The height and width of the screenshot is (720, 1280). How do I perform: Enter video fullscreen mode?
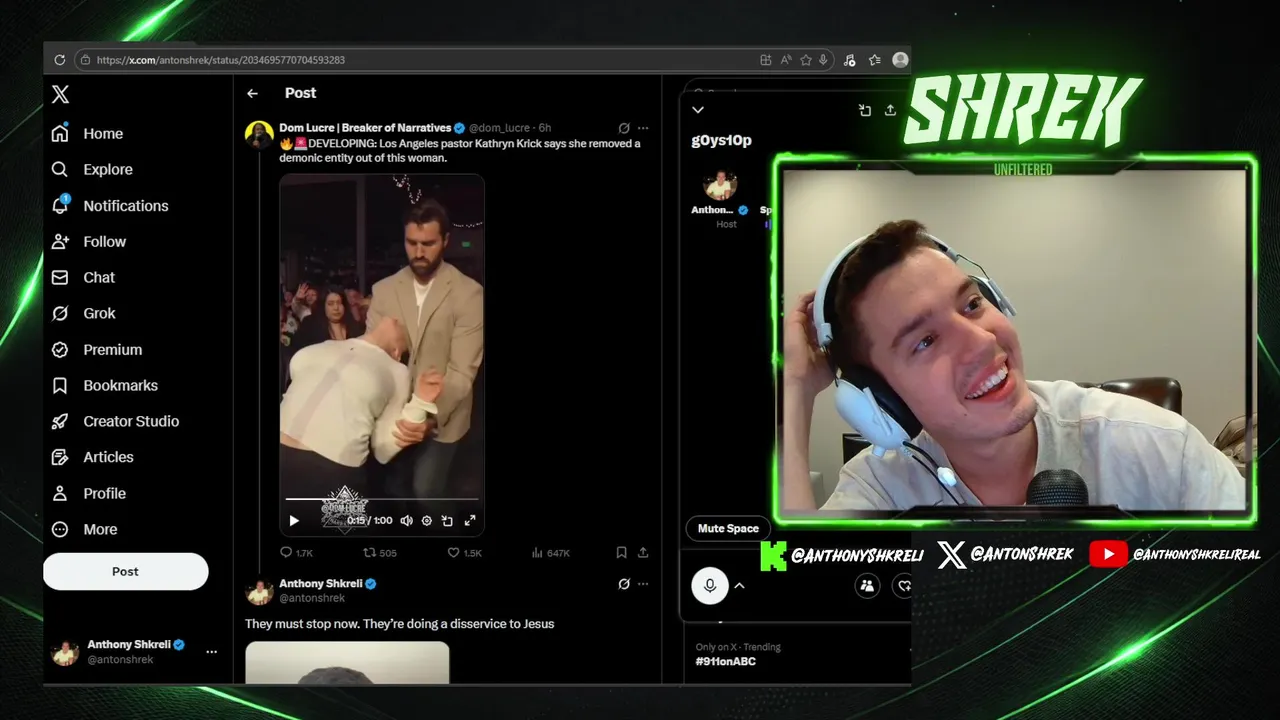click(x=470, y=521)
